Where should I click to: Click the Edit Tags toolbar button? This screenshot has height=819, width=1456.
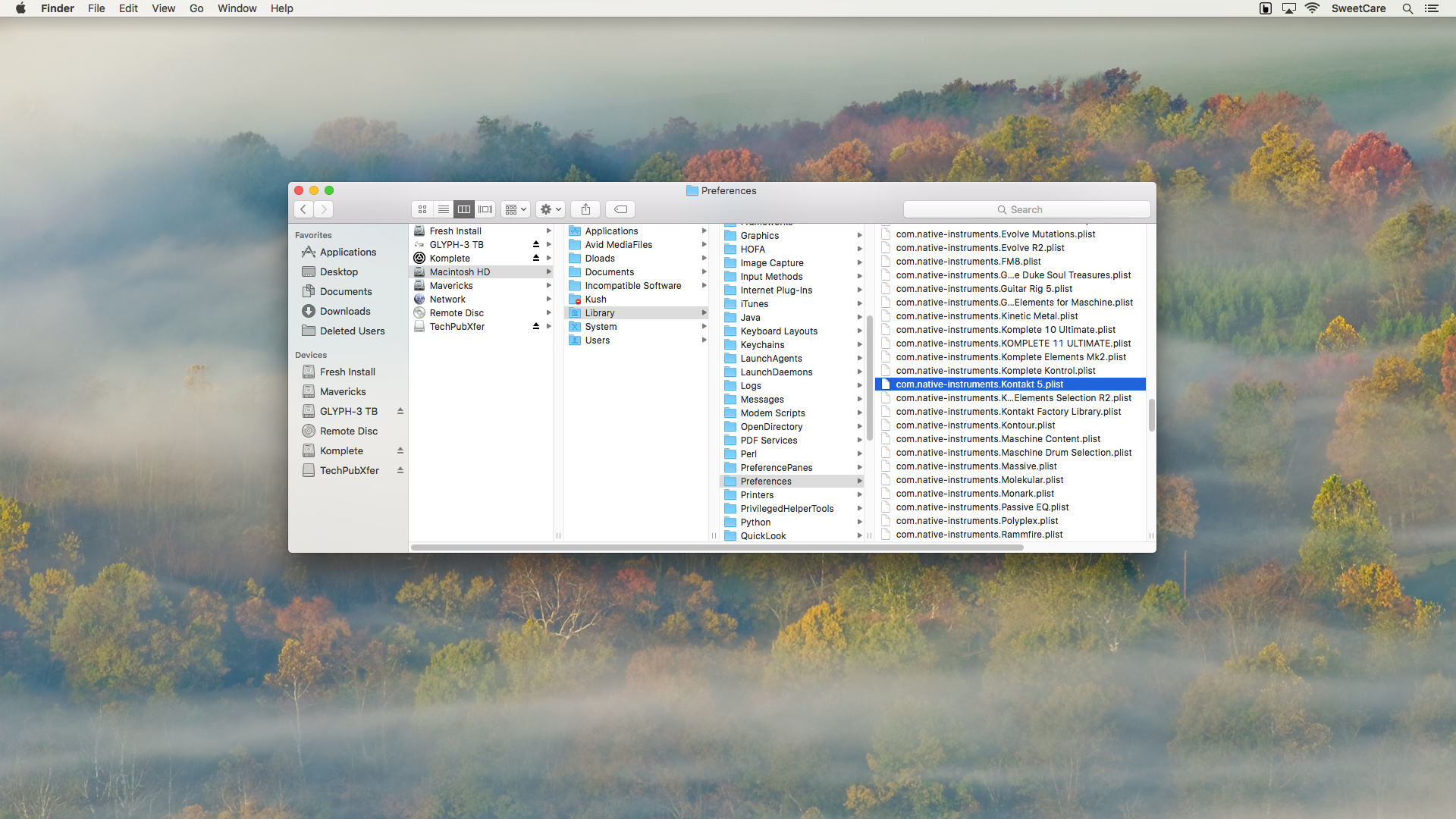click(620, 209)
